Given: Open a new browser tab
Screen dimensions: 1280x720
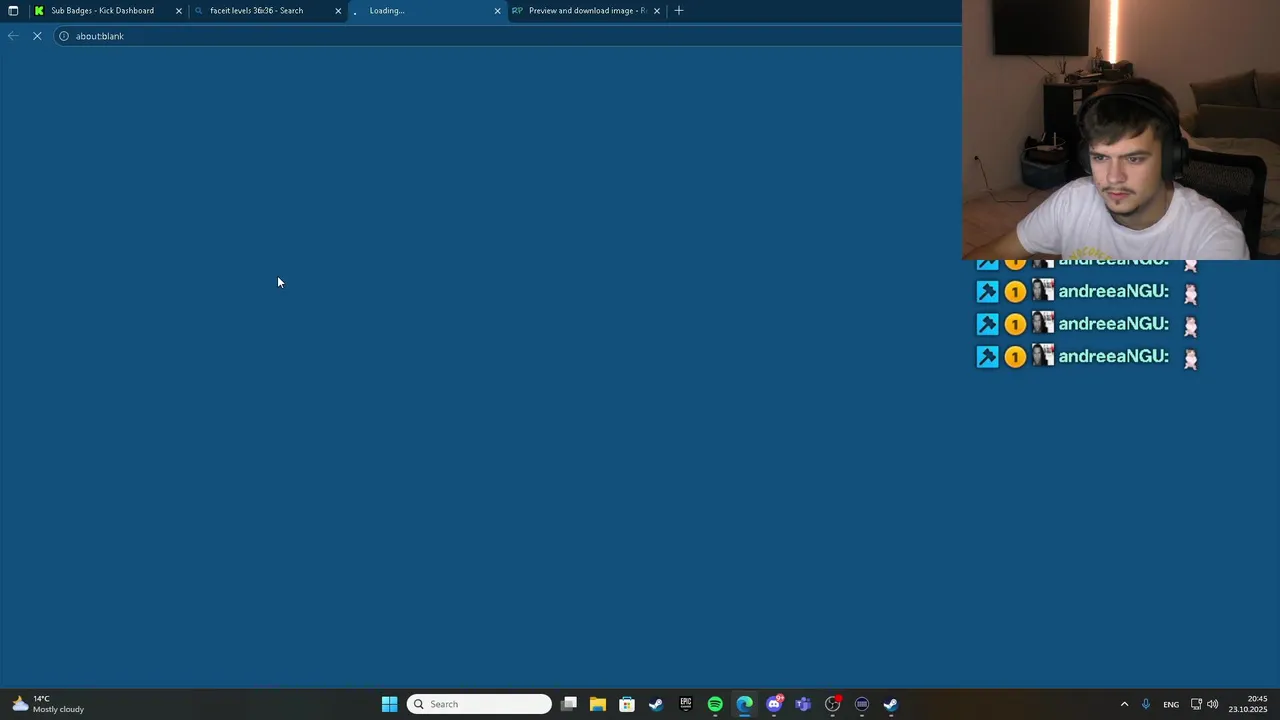Looking at the screenshot, I should click(679, 11).
